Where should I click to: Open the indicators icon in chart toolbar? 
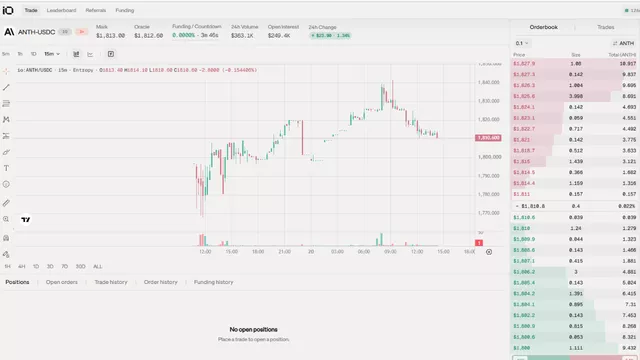tap(90, 54)
